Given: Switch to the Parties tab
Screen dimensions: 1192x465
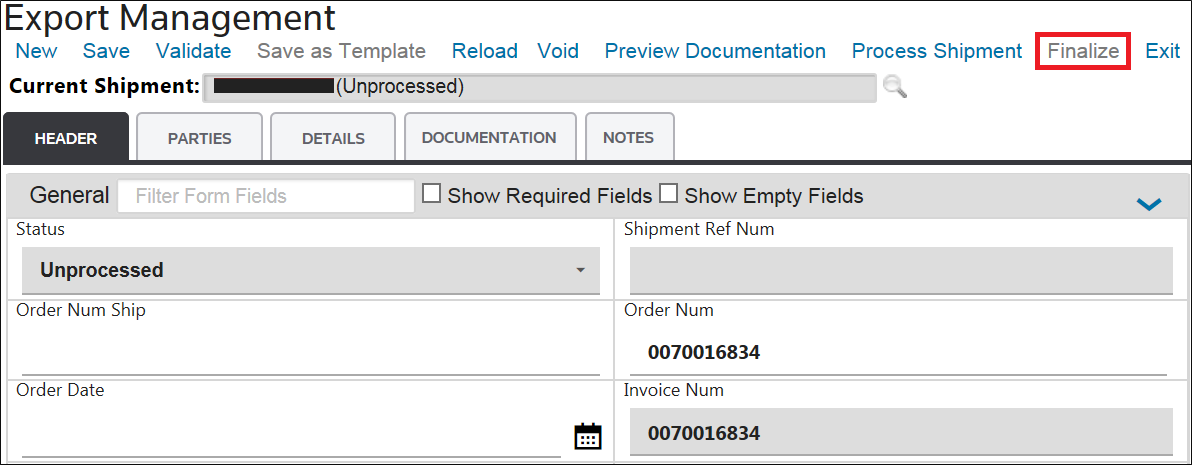Looking at the screenshot, I should click(x=199, y=138).
